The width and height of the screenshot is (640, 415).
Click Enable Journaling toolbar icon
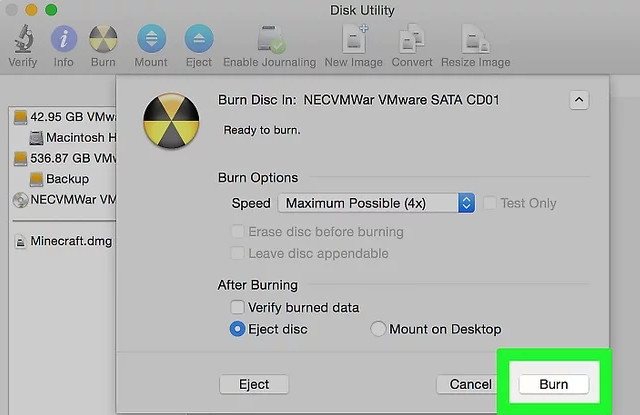point(270,39)
